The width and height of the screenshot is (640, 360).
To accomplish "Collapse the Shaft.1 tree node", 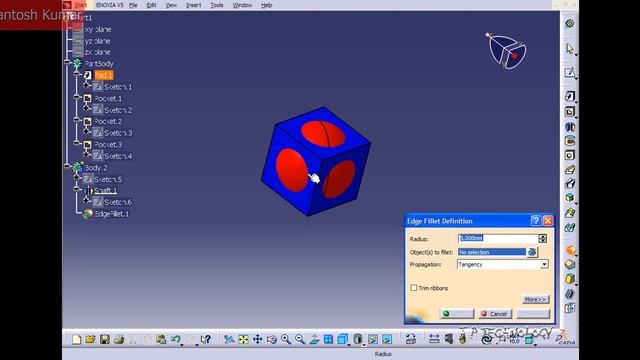I will [x=77, y=189].
